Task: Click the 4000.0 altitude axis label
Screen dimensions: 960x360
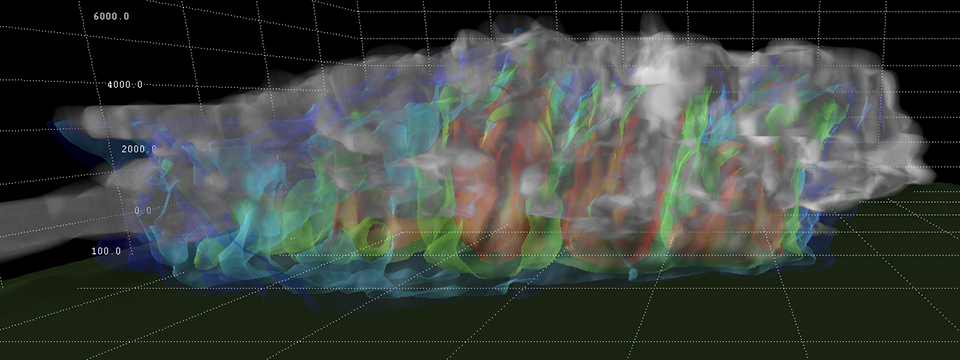Action: [125, 84]
